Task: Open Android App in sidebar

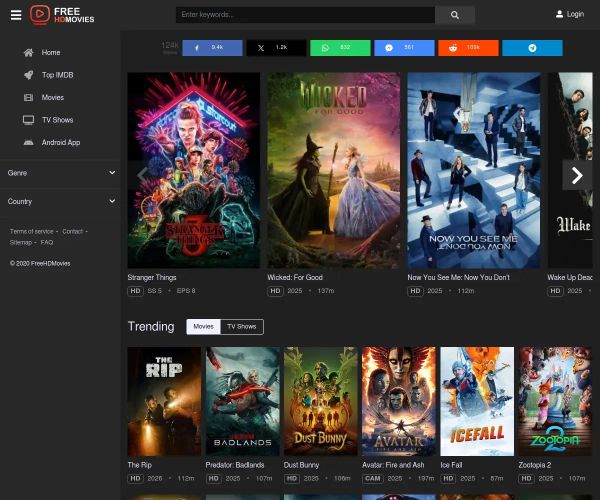Action: [x=61, y=143]
